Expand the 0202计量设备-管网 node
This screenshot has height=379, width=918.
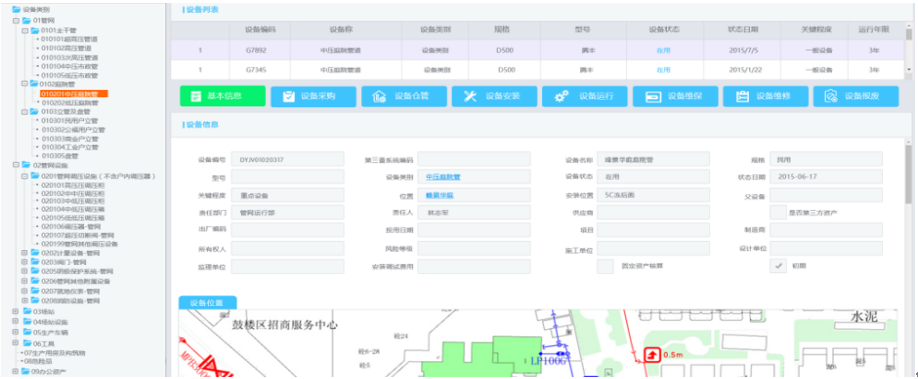click(x=24, y=253)
